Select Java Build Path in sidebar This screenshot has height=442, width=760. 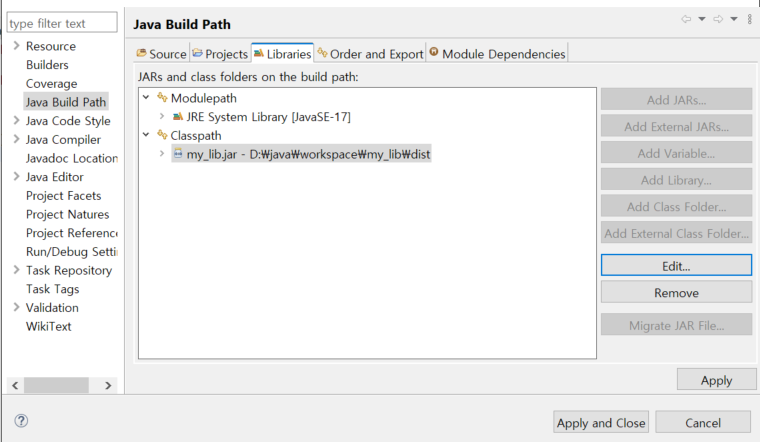(66, 102)
